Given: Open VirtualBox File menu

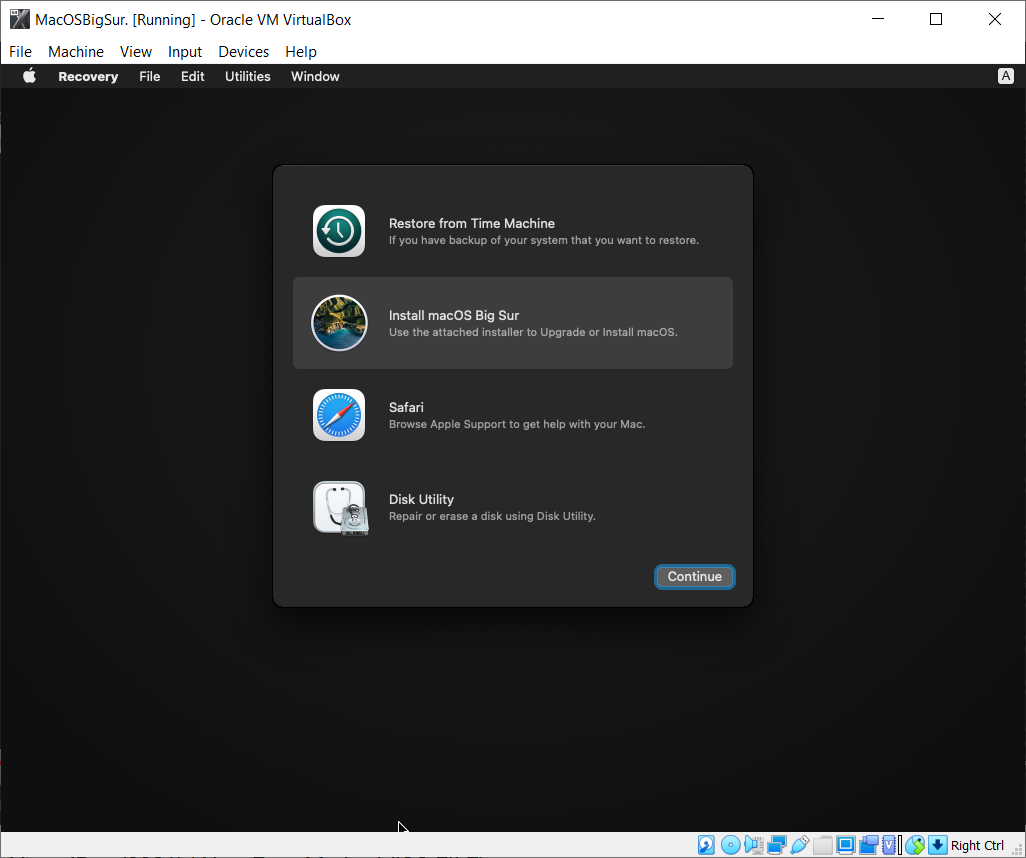Looking at the screenshot, I should pos(20,52).
